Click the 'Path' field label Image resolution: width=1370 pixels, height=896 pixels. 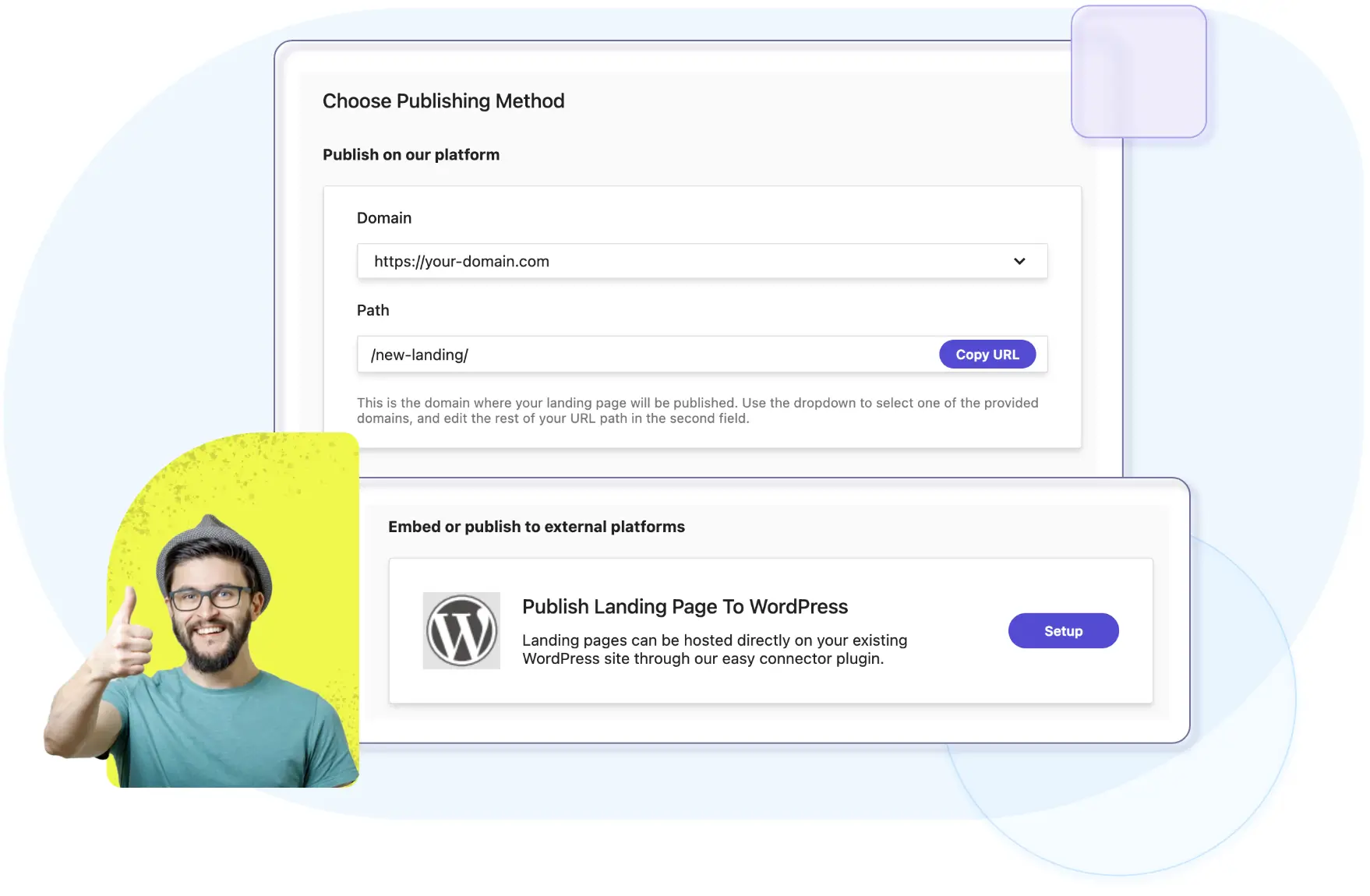click(373, 310)
